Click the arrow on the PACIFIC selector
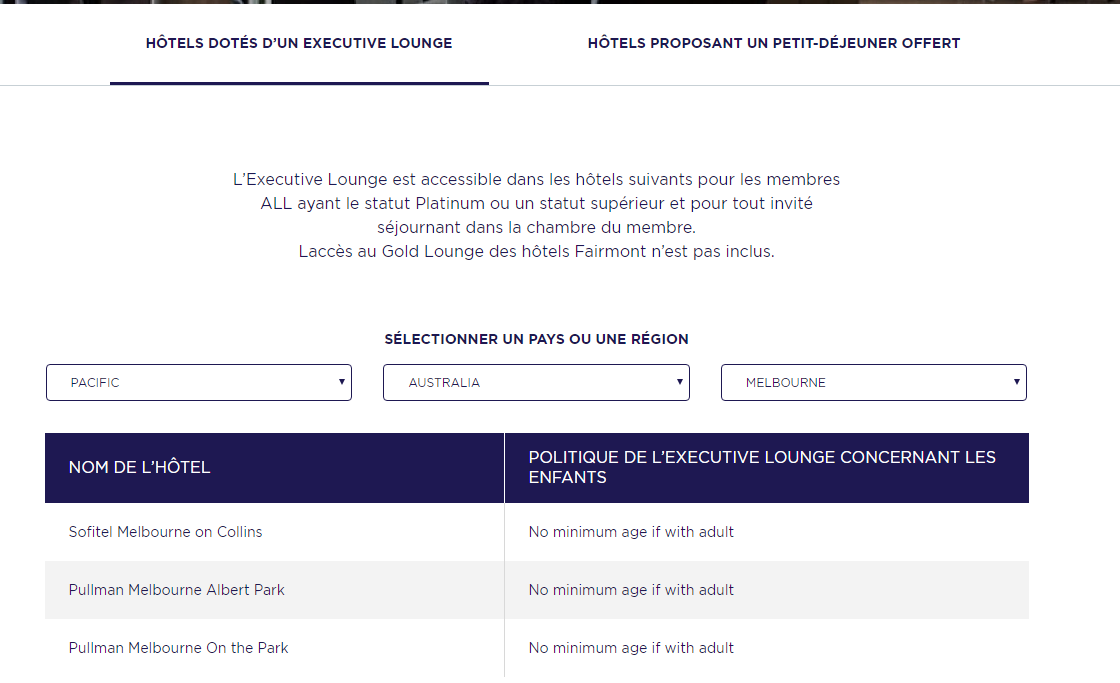The width and height of the screenshot is (1120, 683). (x=341, y=382)
